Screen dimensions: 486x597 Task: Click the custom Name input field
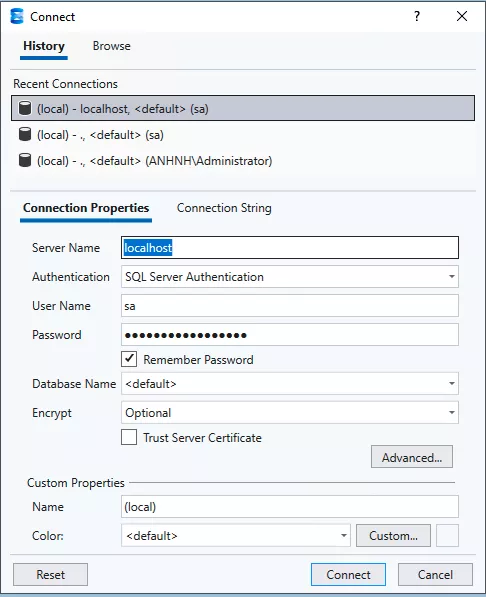click(290, 507)
